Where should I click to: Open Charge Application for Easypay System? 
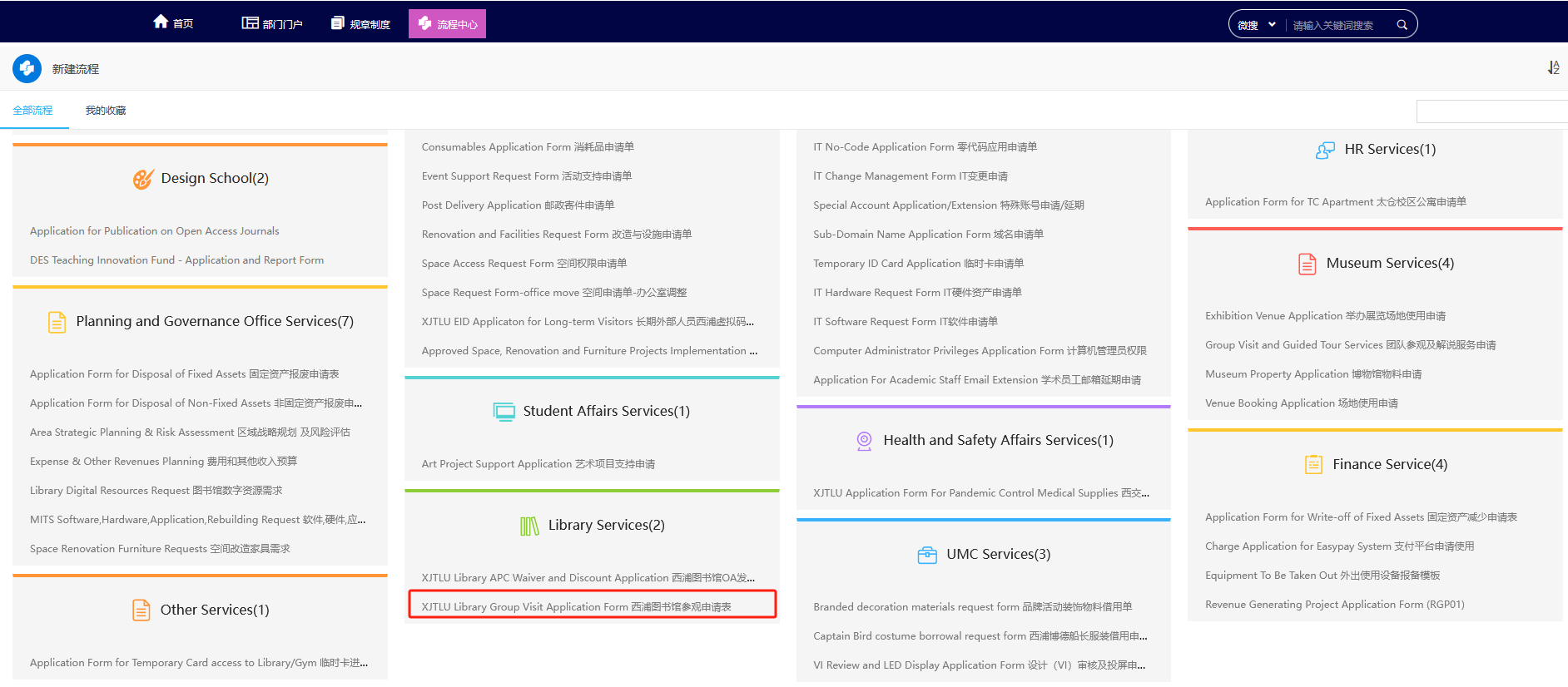[x=1339, y=546]
